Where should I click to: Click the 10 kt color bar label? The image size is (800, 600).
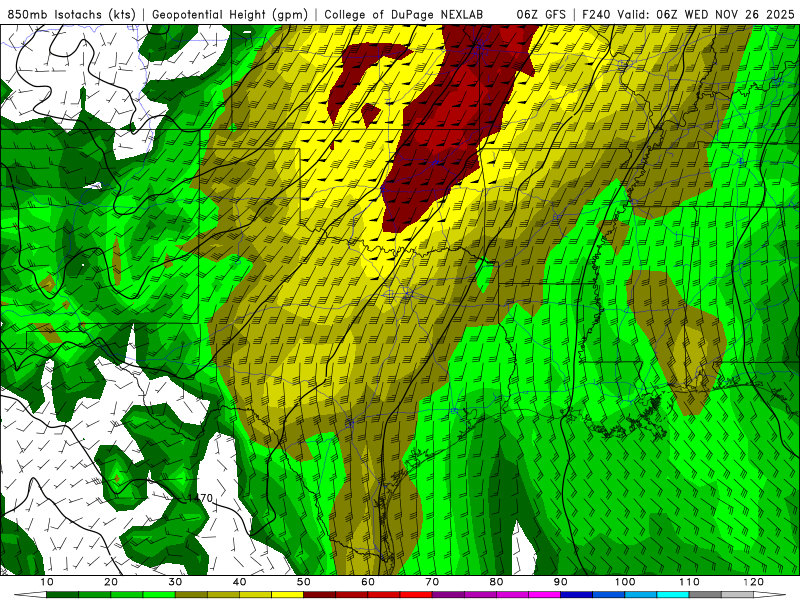click(x=46, y=582)
